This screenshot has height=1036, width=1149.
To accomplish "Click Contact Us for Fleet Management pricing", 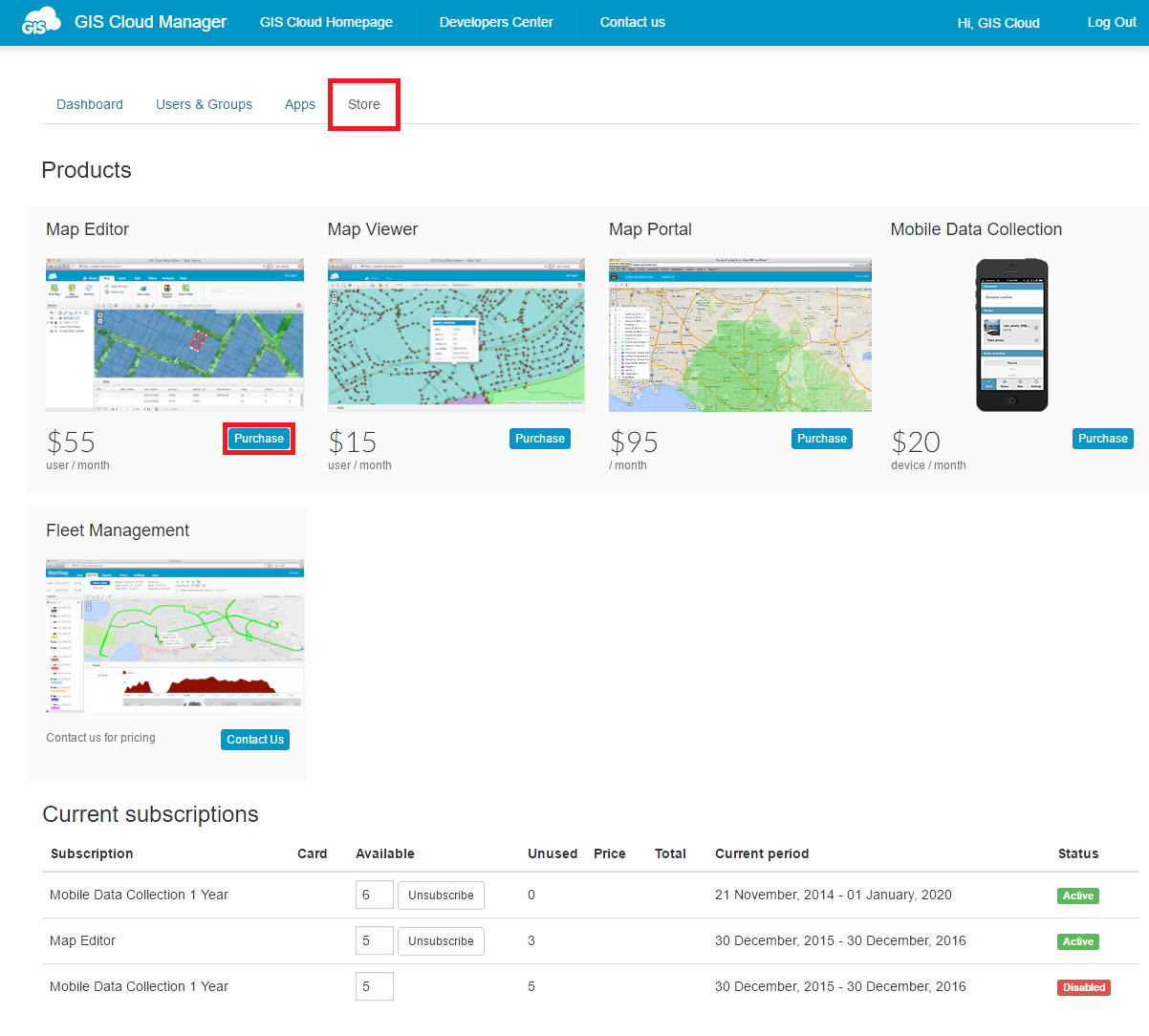I will [255, 740].
